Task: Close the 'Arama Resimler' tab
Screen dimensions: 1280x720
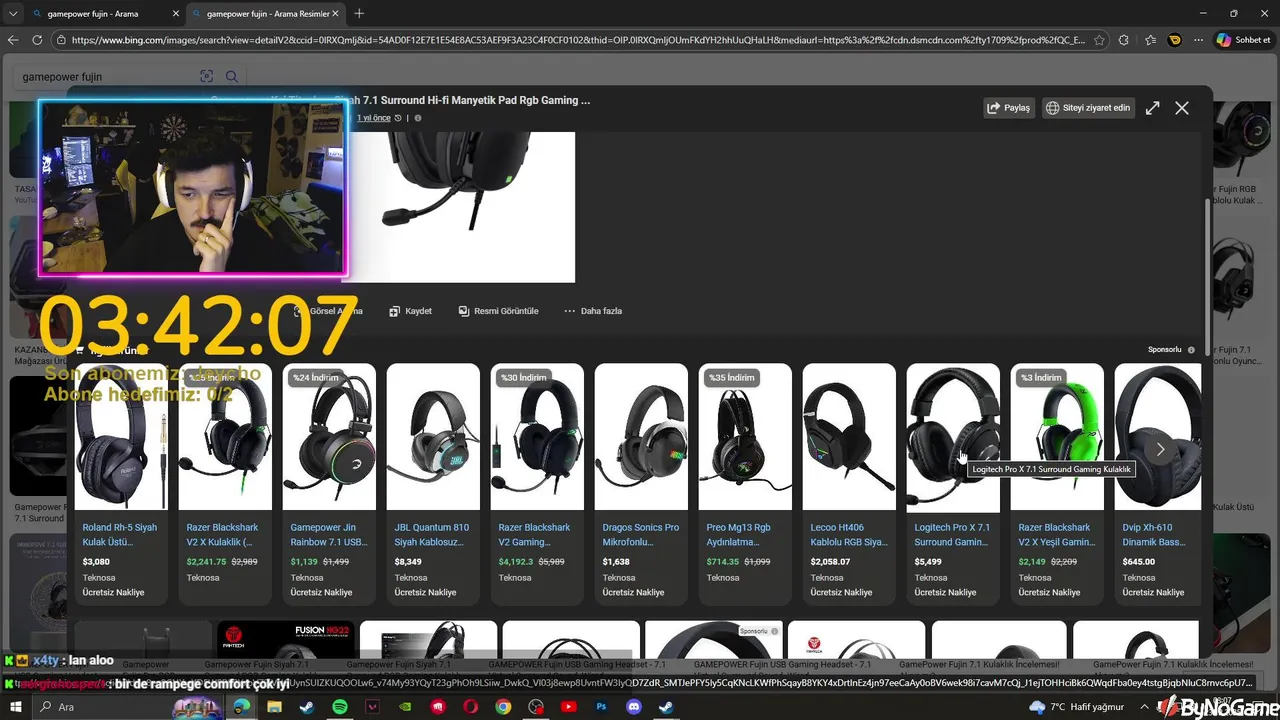Action: (x=335, y=14)
